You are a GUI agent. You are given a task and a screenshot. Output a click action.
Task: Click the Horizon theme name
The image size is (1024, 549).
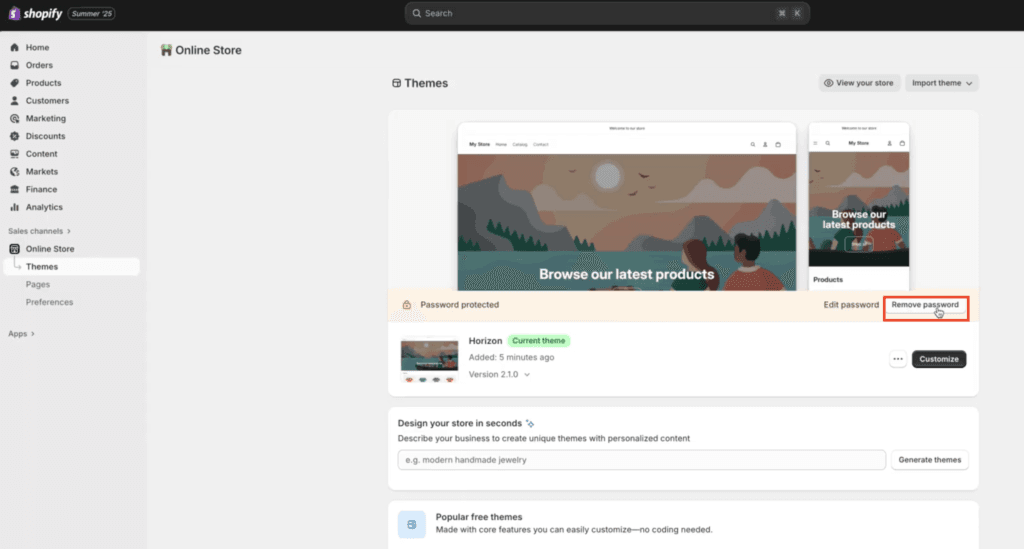tap(485, 341)
